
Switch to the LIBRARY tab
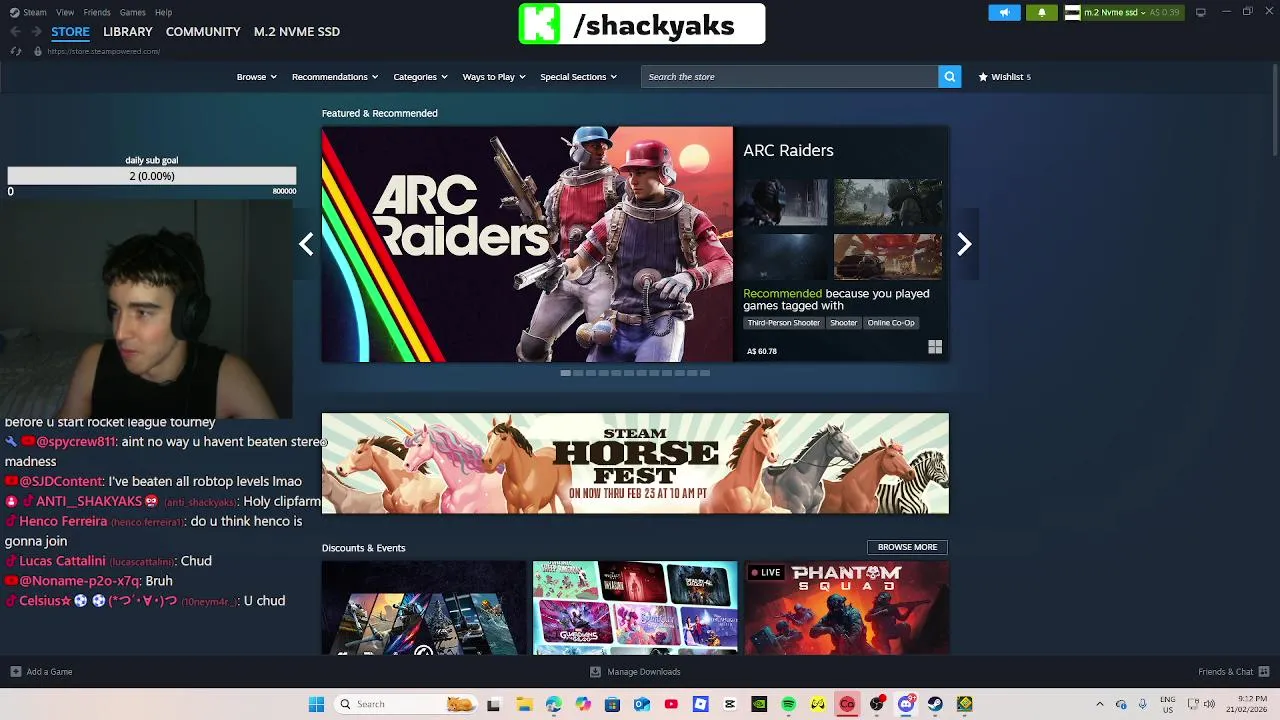pos(128,31)
